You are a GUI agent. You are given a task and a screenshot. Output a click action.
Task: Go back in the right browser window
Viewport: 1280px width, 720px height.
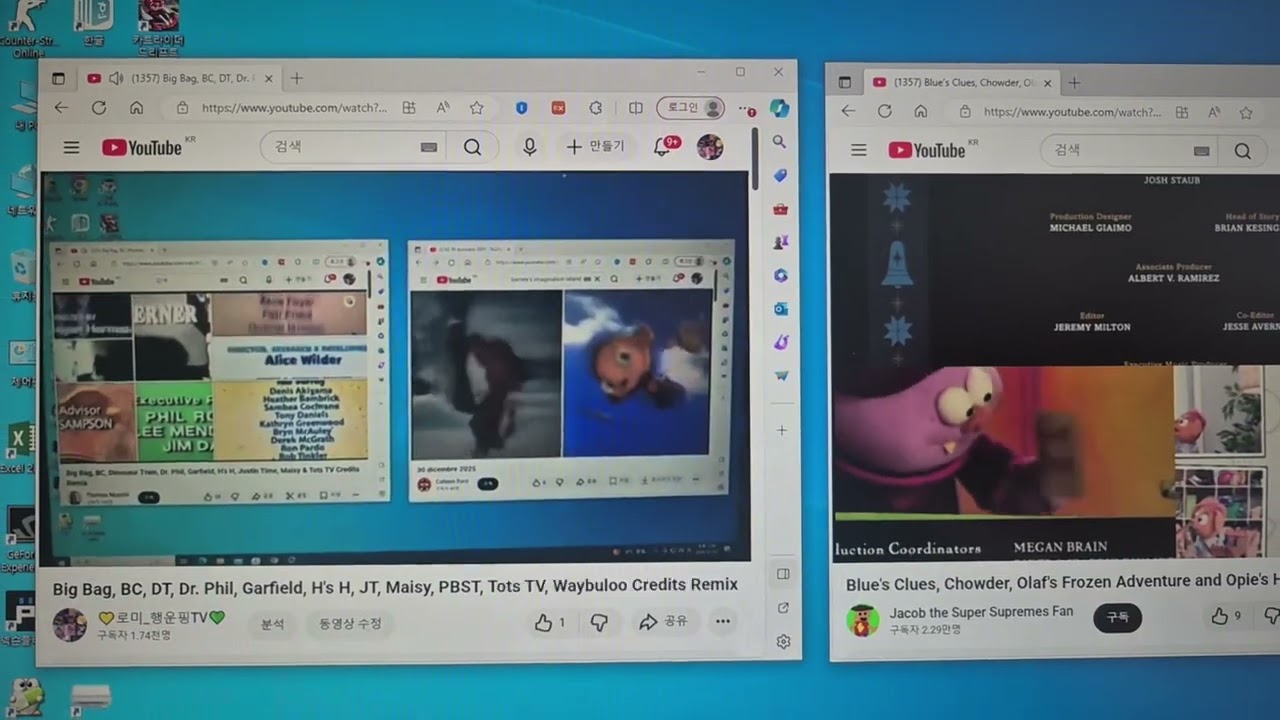coord(848,112)
